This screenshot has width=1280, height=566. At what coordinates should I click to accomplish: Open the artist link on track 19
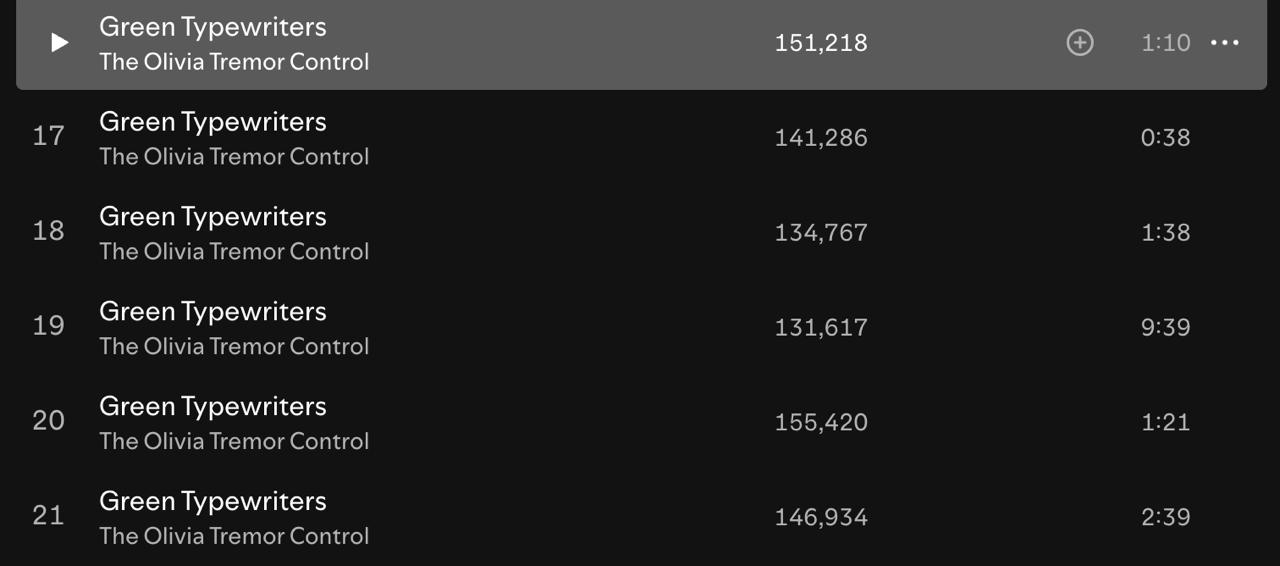(234, 347)
